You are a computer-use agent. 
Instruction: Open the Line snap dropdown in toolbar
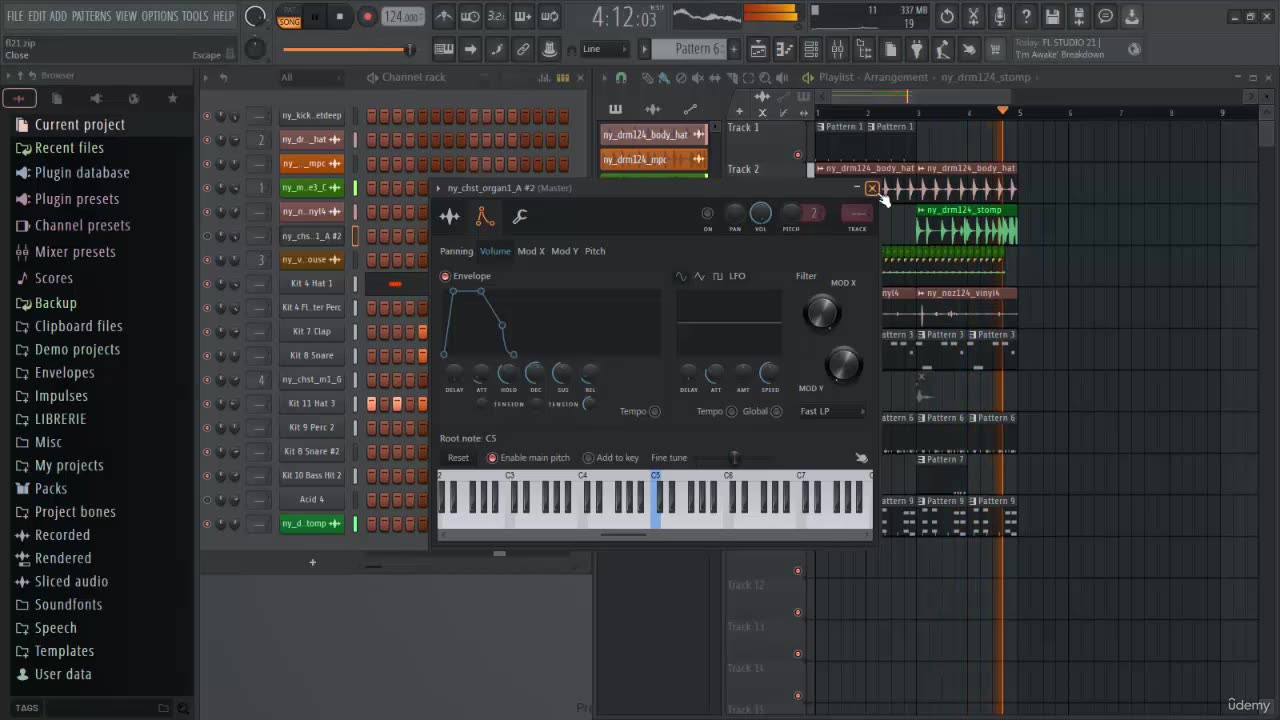[x=604, y=49]
